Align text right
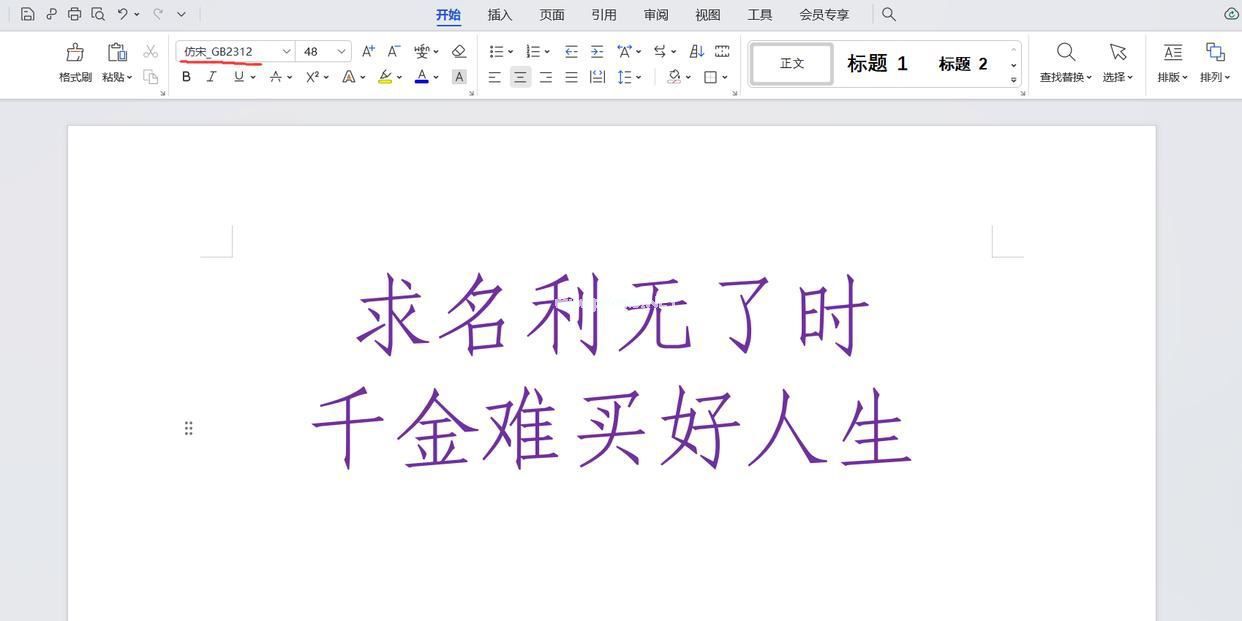 pyautogui.click(x=546, y=77)
